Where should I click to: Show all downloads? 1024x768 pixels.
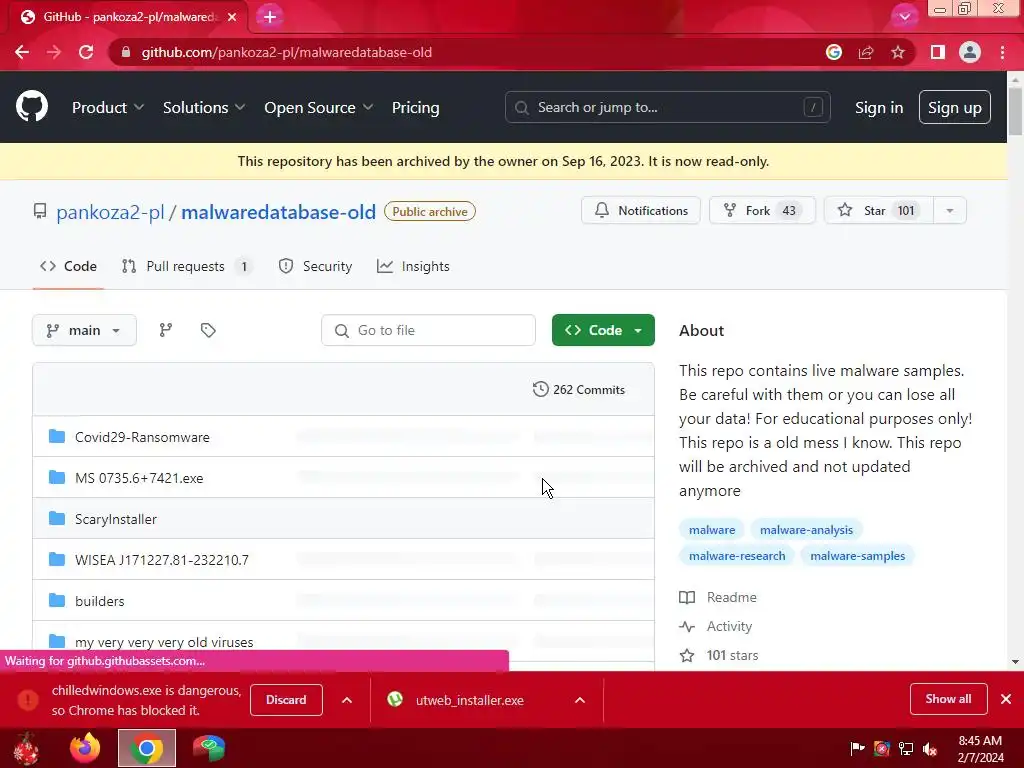pos(948,699)
